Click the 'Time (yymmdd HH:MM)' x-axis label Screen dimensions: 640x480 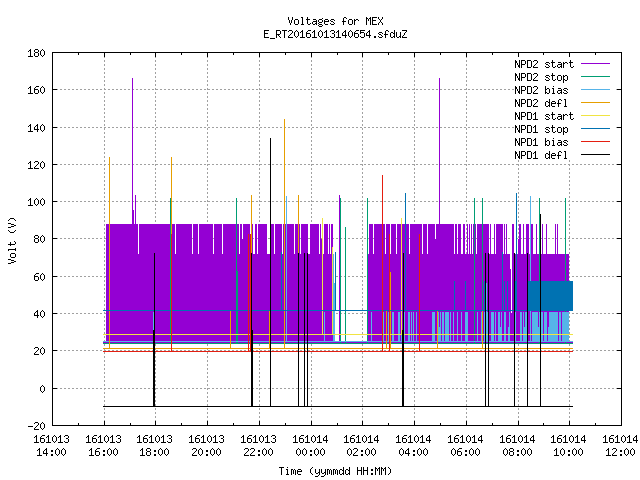(335, 471)
